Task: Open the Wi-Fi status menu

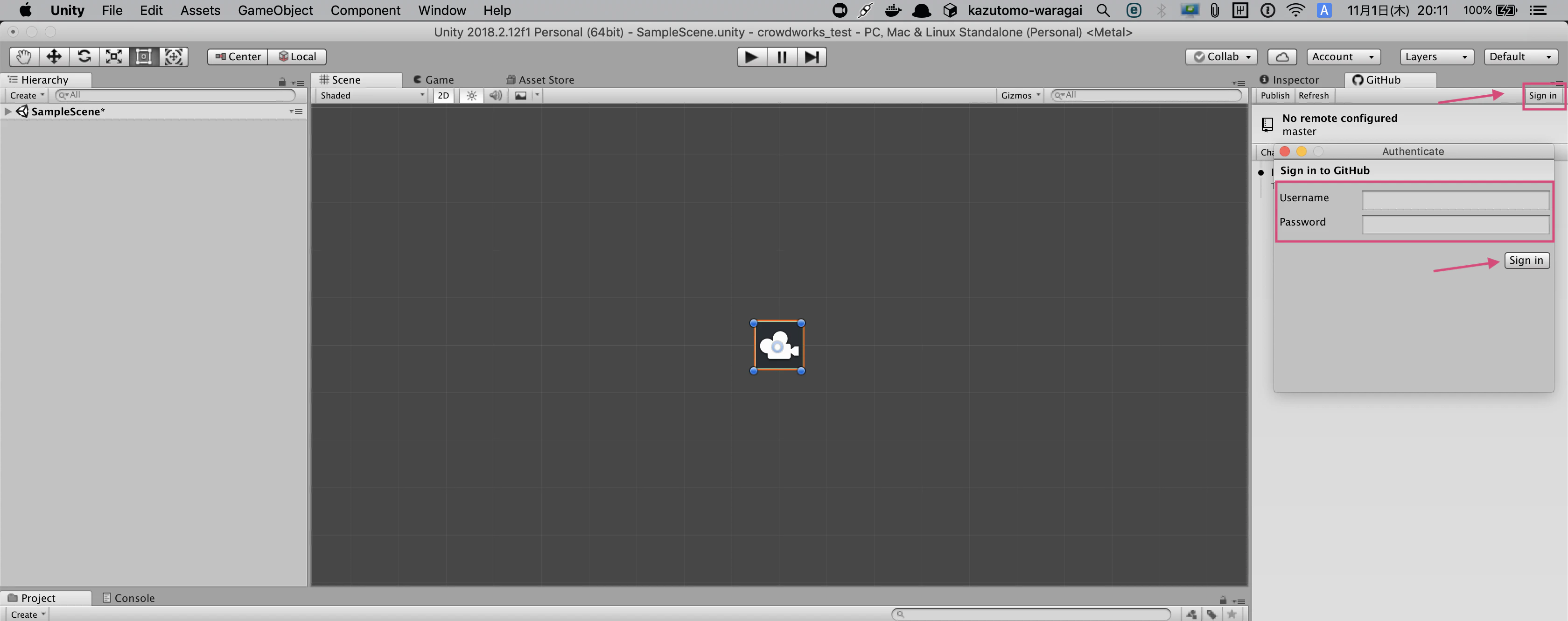Action: click(x=1296, y=10)
